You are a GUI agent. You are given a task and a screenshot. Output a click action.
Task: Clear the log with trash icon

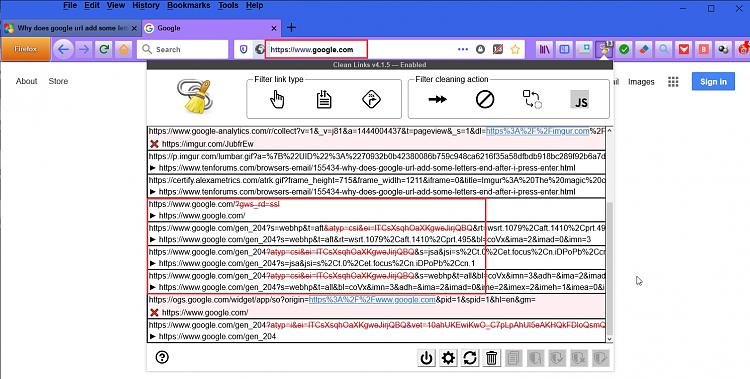pos(492,358)
